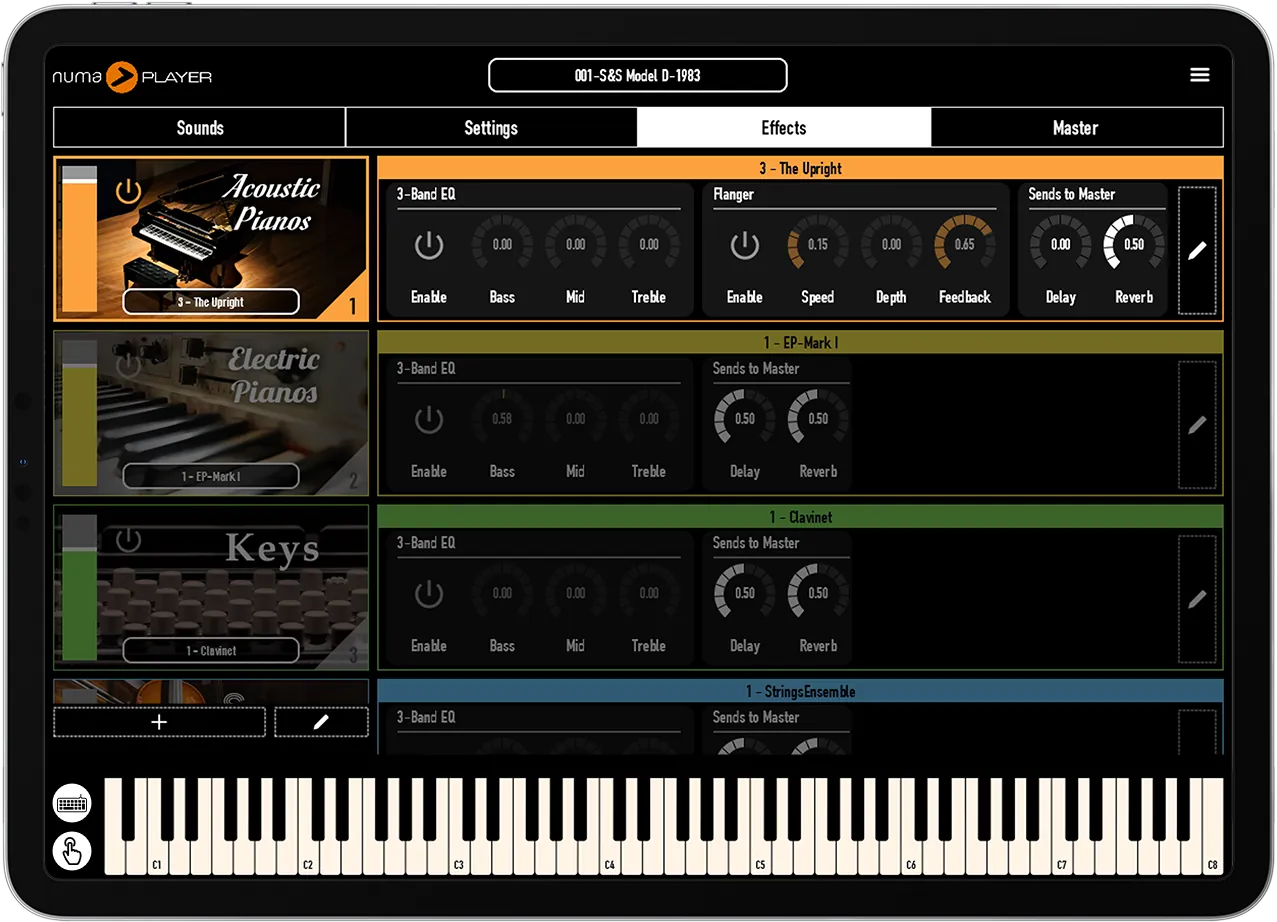
Task: Click the Flanger Depth knob
Action: pos(891,245)
